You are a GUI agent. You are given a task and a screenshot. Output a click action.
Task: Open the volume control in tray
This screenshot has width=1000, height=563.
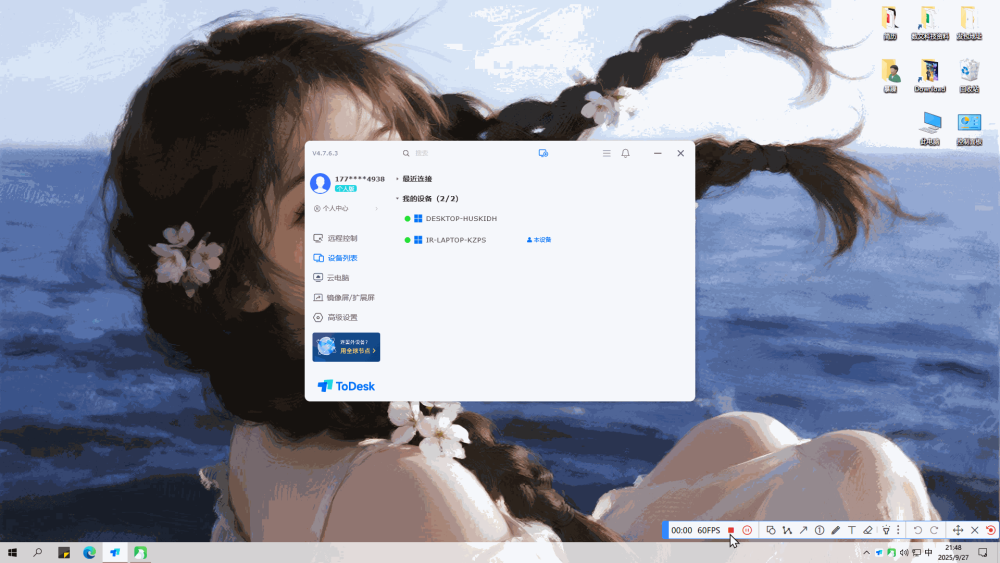[904, 553]
